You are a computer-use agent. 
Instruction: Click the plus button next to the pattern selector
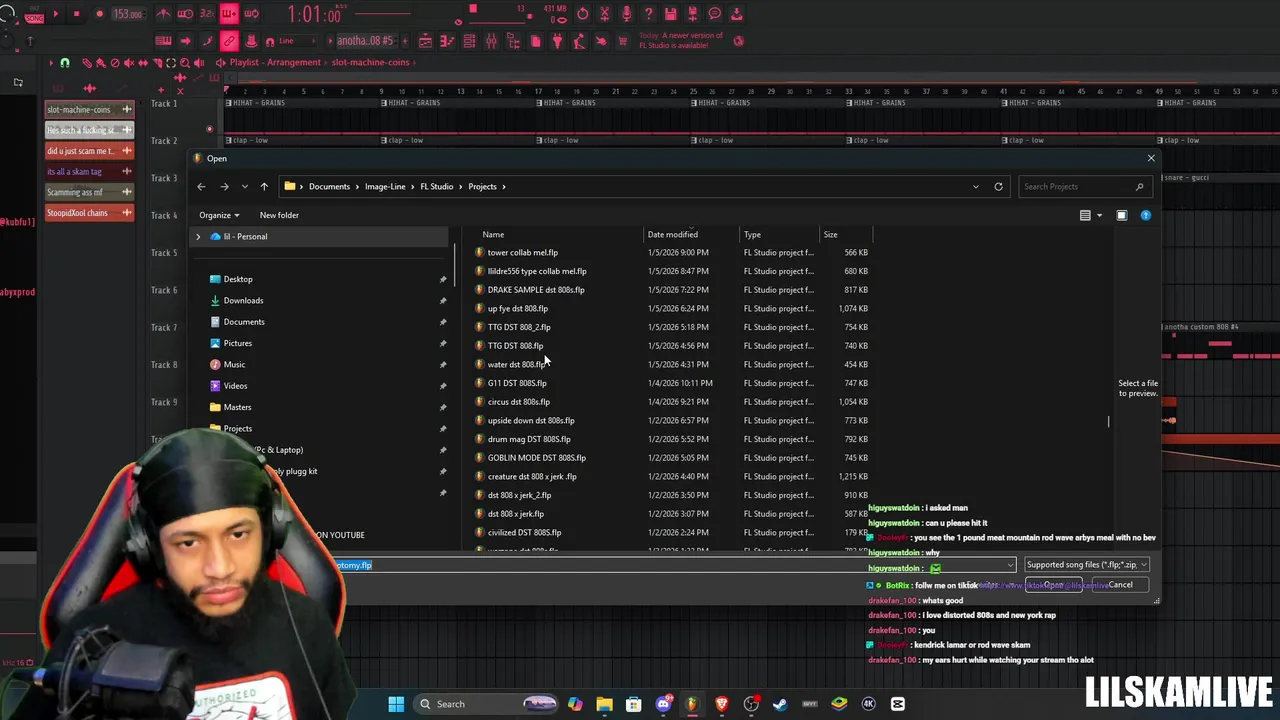click(405, 41)
